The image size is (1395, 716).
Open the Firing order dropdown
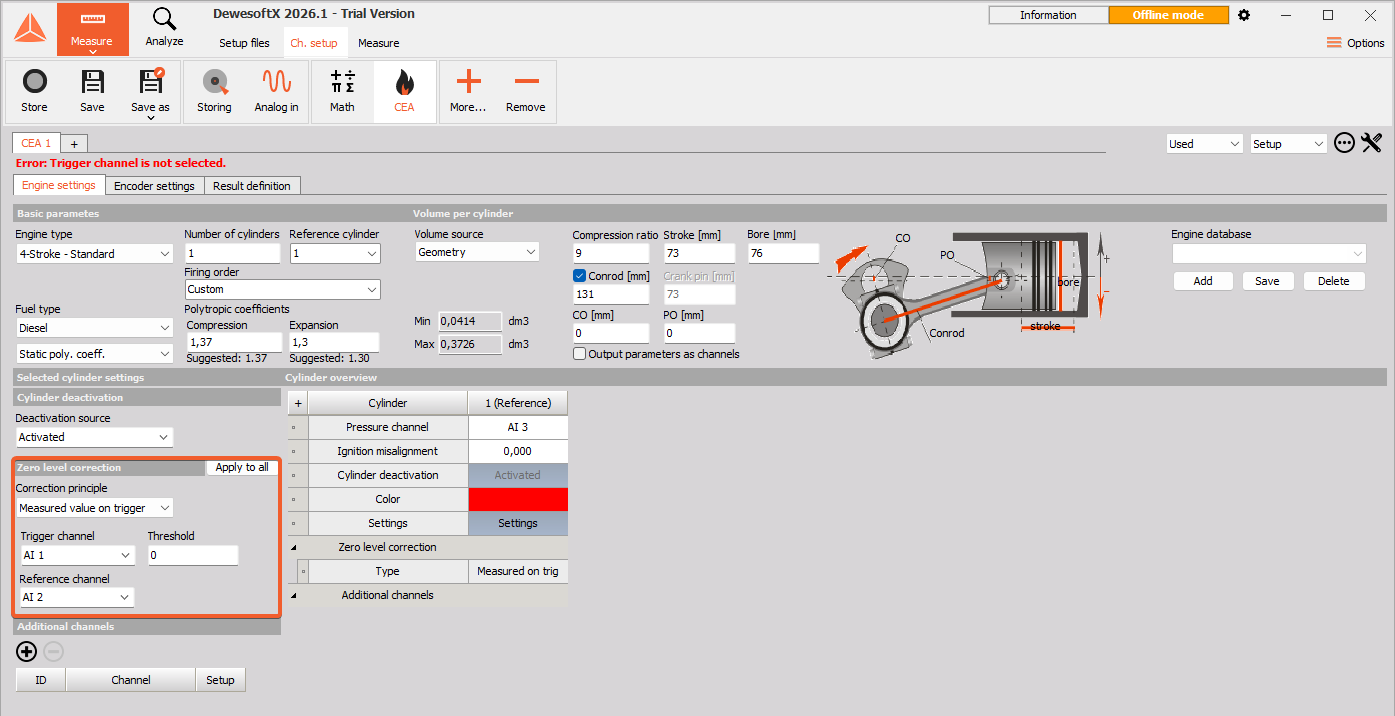[282, 289]
